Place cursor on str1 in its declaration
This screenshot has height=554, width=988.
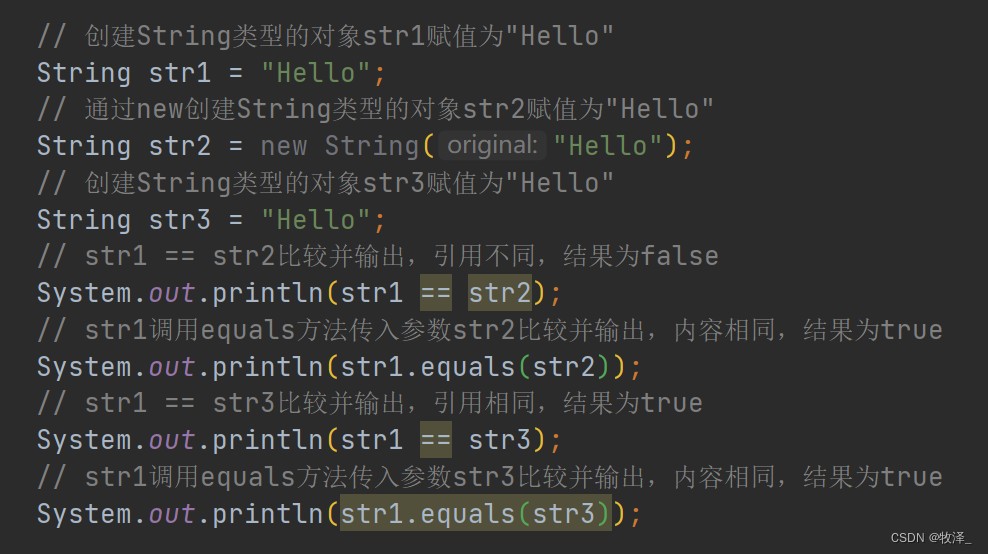click(x=180, y=73)
